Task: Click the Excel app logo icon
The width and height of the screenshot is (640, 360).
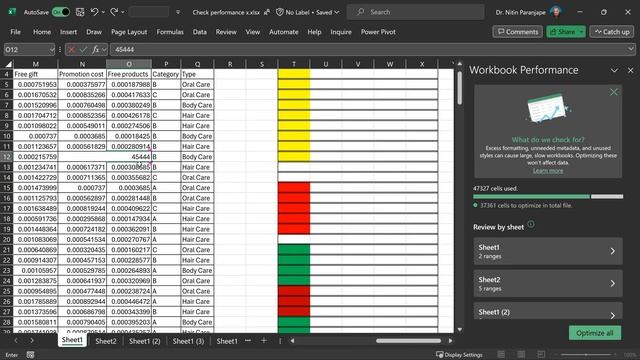Action: [12, 12]
